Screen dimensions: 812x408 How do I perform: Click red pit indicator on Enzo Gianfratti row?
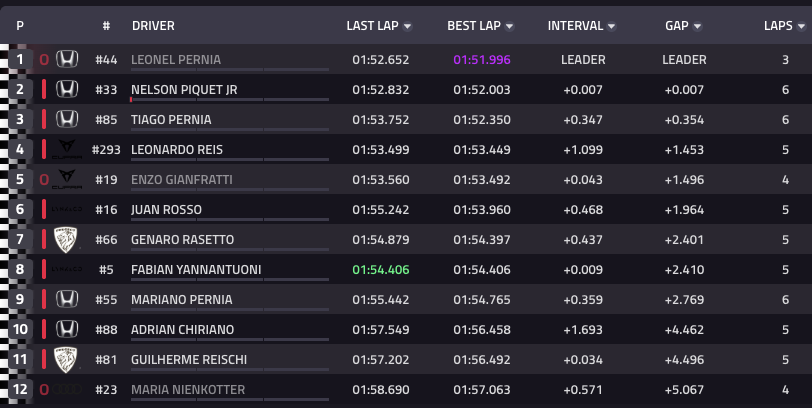pos(44,180)
